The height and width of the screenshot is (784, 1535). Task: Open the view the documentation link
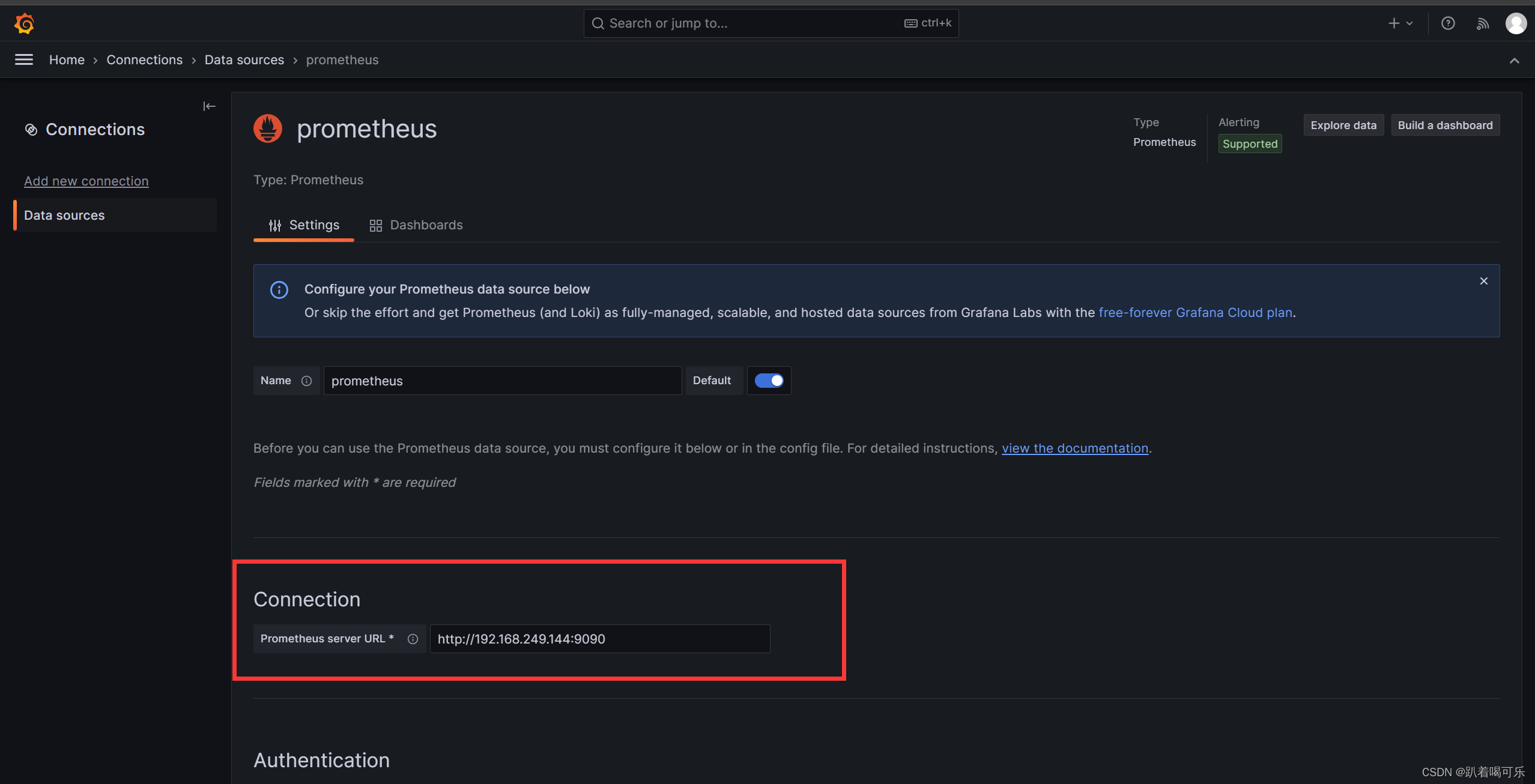point(1075,448)
